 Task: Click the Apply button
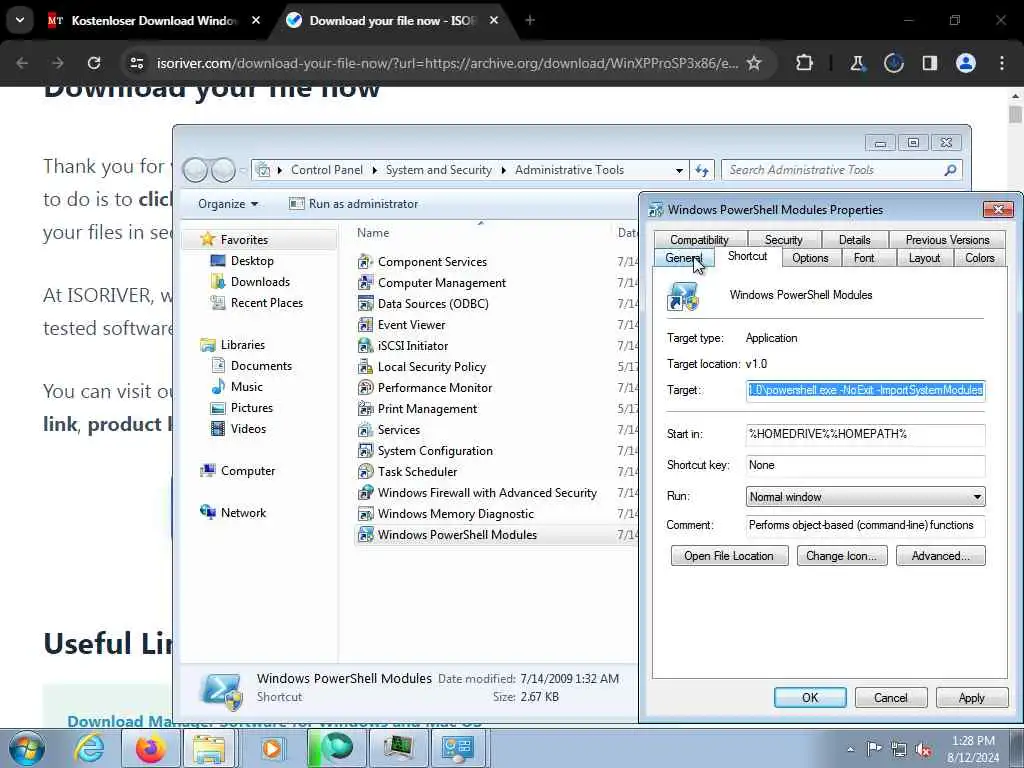972,697
